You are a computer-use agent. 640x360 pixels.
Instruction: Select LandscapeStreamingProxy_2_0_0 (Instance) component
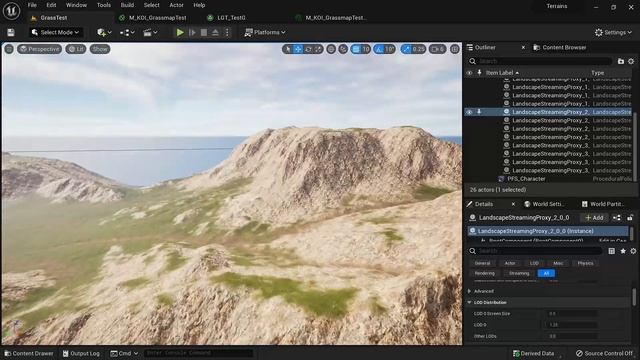point(548,231)
